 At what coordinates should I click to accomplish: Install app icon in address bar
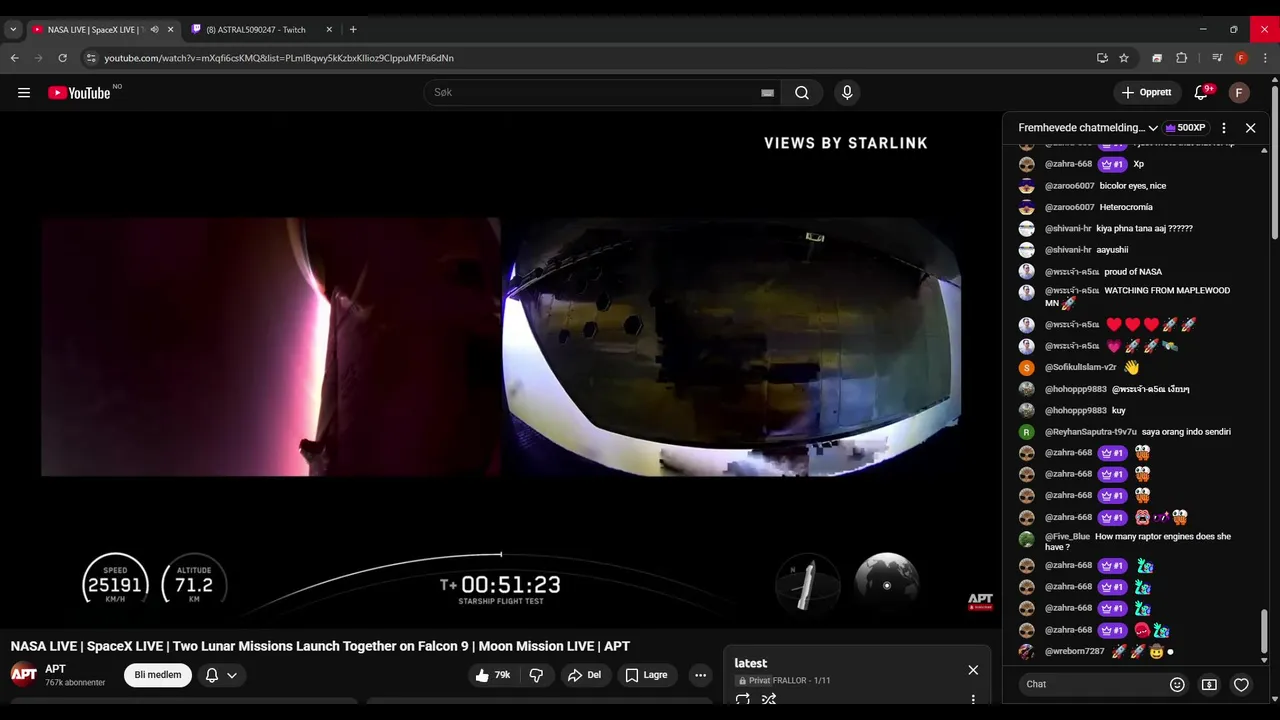1102,58
